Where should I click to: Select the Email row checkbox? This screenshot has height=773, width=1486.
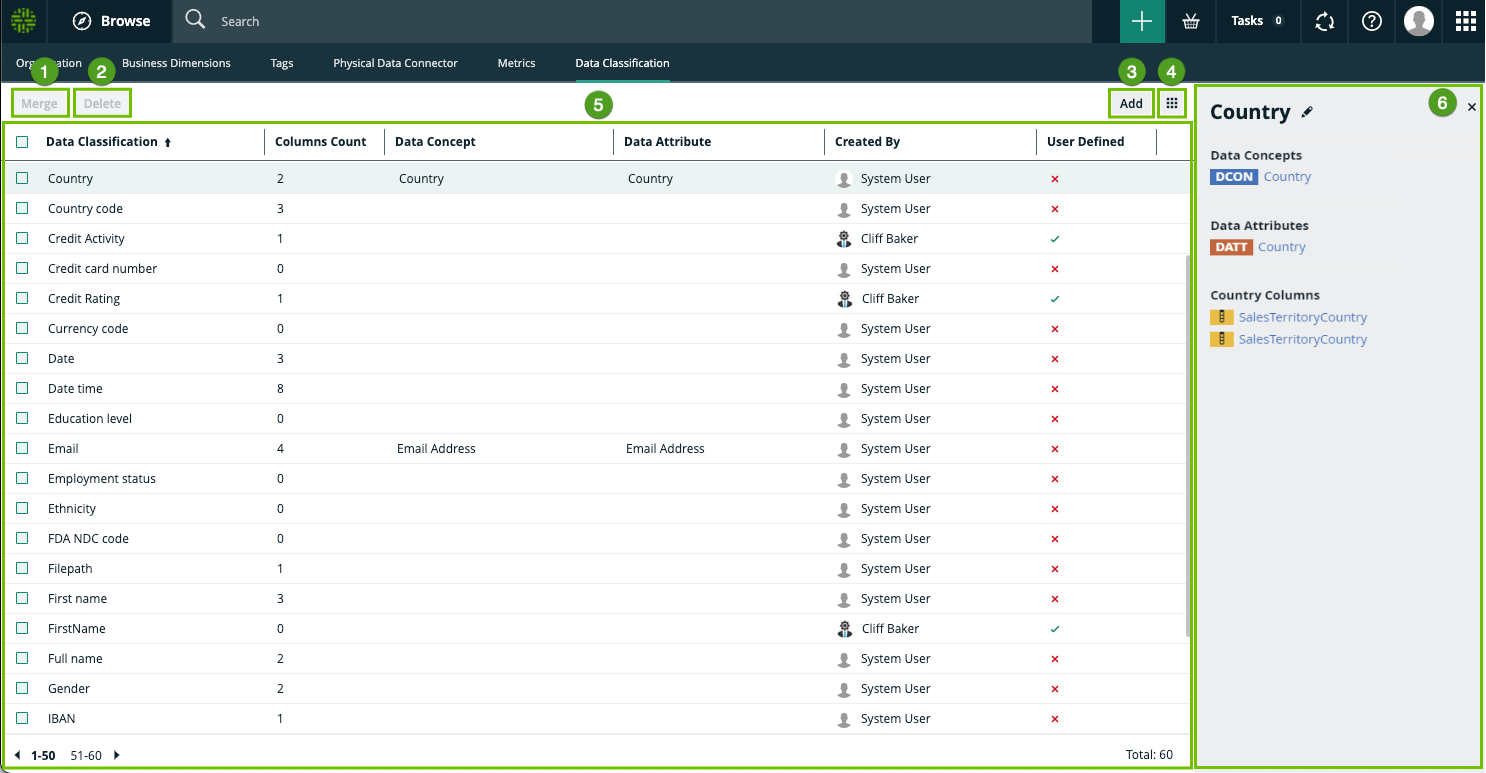(x=22, y=448)
